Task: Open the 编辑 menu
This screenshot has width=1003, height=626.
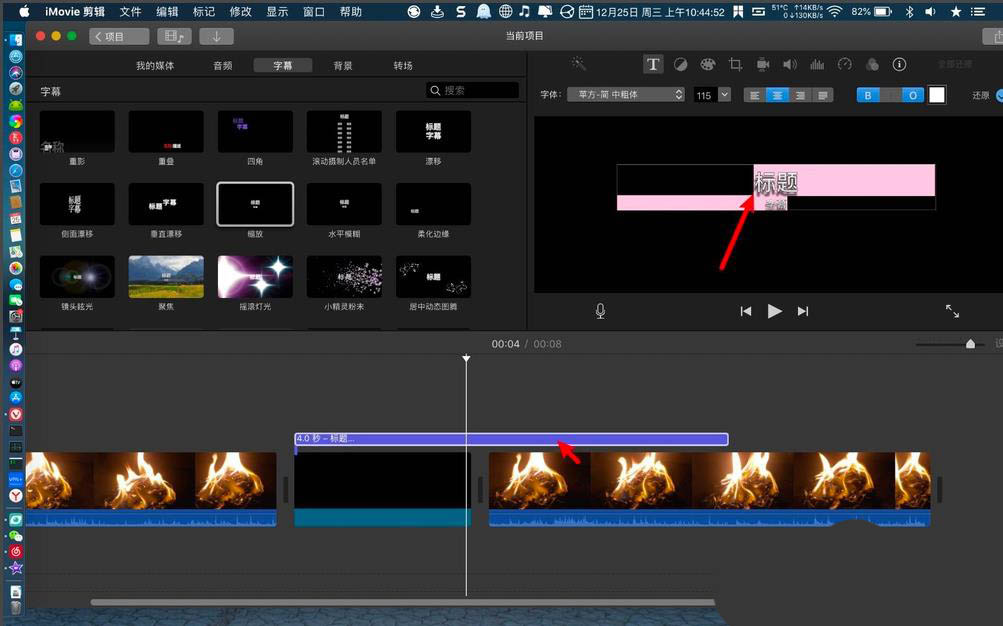Action: click(167, 12)
